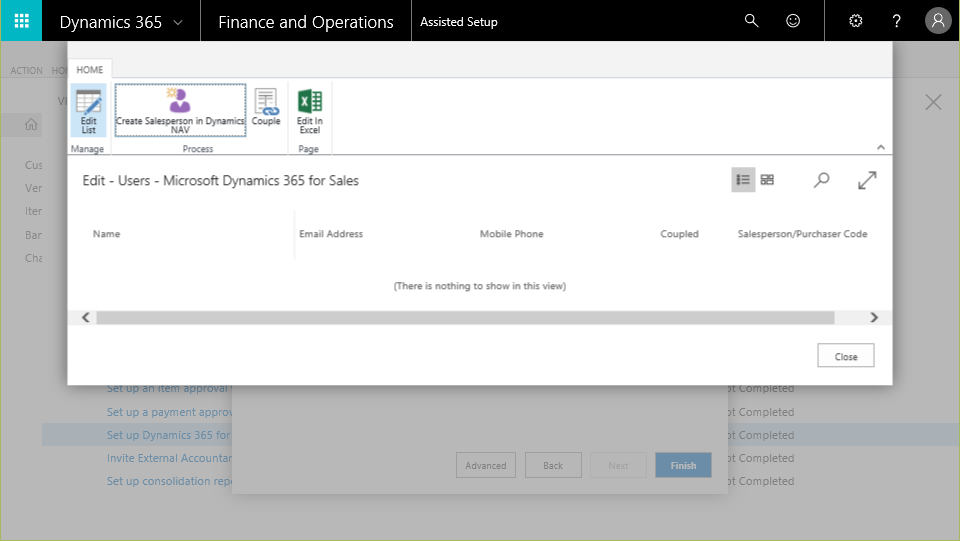Image resolution: width=960 pixels, height=541 pixels.
Task: Open Set up a payment approval link
Action: click(169, 412)
